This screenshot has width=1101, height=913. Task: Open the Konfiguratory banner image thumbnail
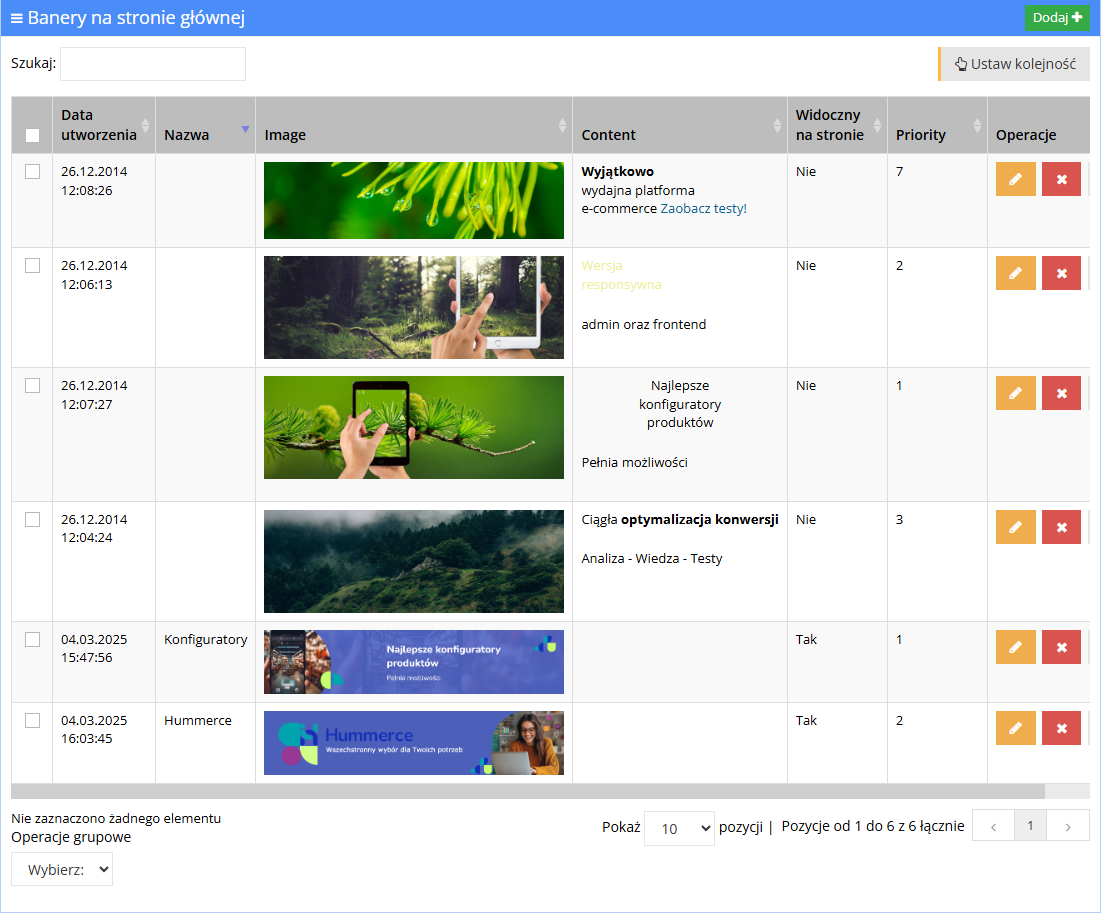point(414,662)
